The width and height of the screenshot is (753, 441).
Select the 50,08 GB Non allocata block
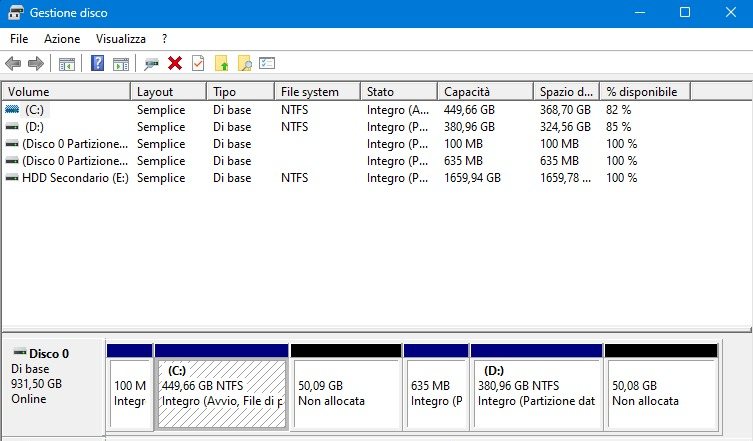point(661,386)
